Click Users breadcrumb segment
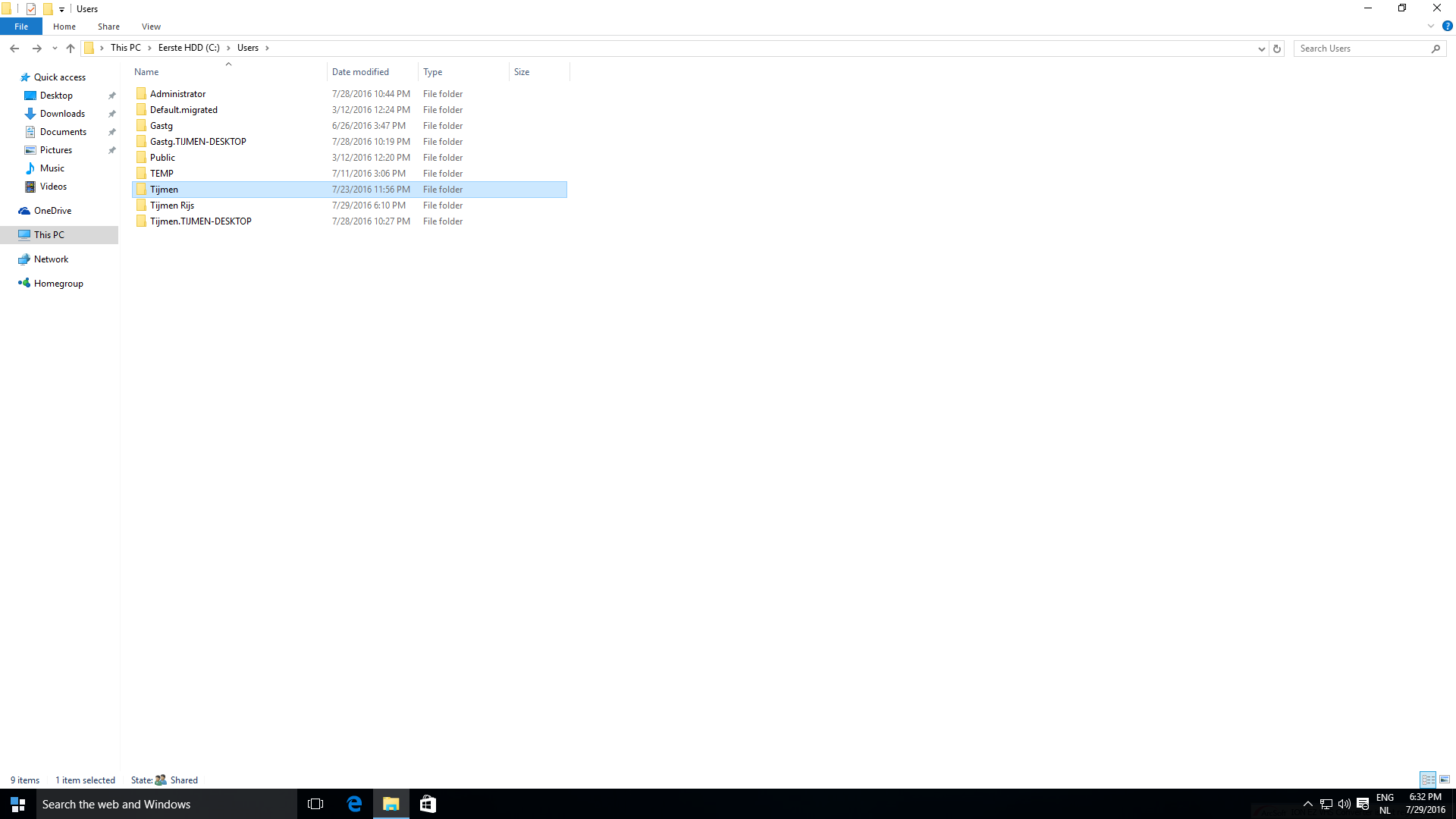The image size is (1456, 819). pyautogui.click(x=248, y=48)
